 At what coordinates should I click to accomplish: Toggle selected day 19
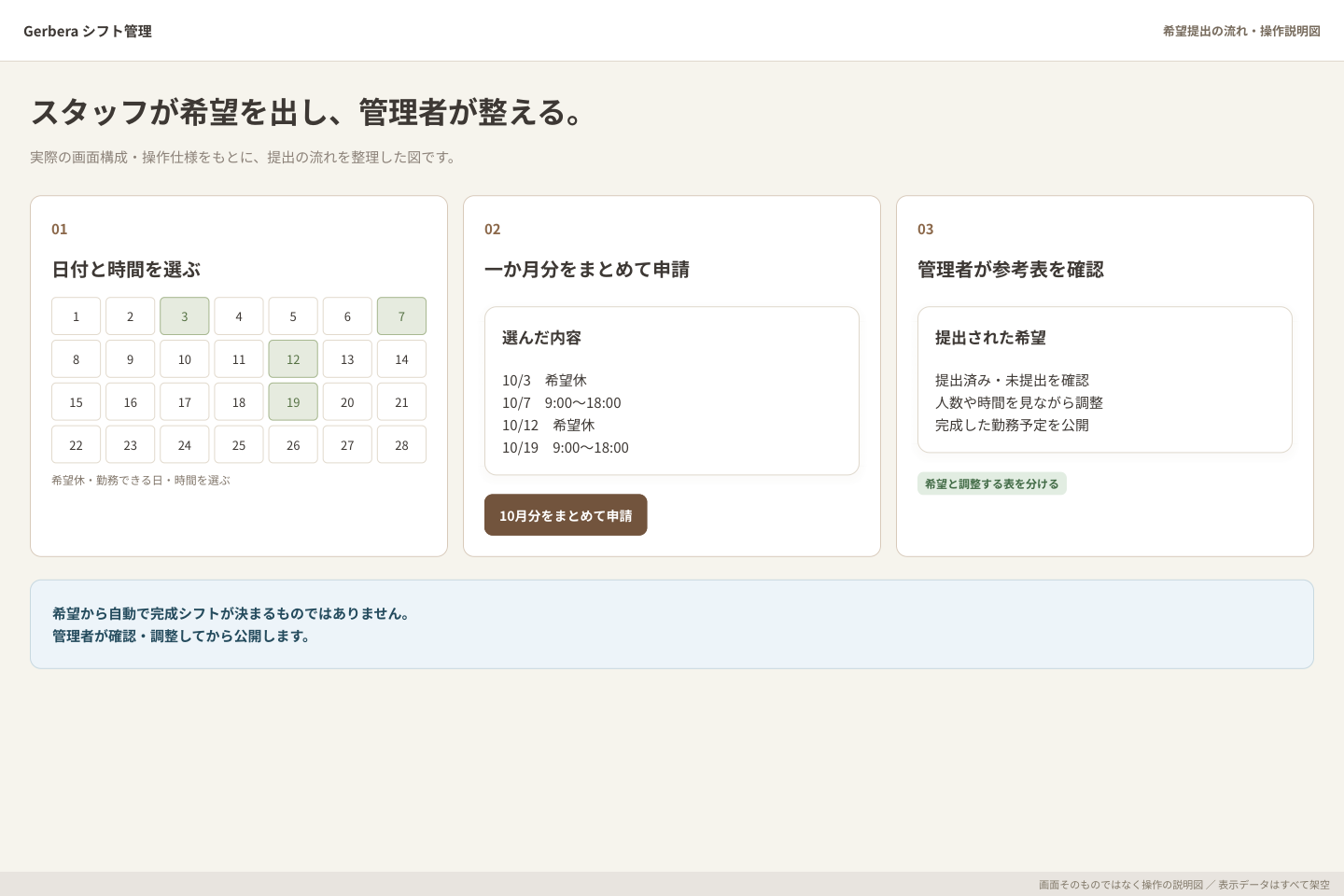pyautogui.click(x=293, y=402)
